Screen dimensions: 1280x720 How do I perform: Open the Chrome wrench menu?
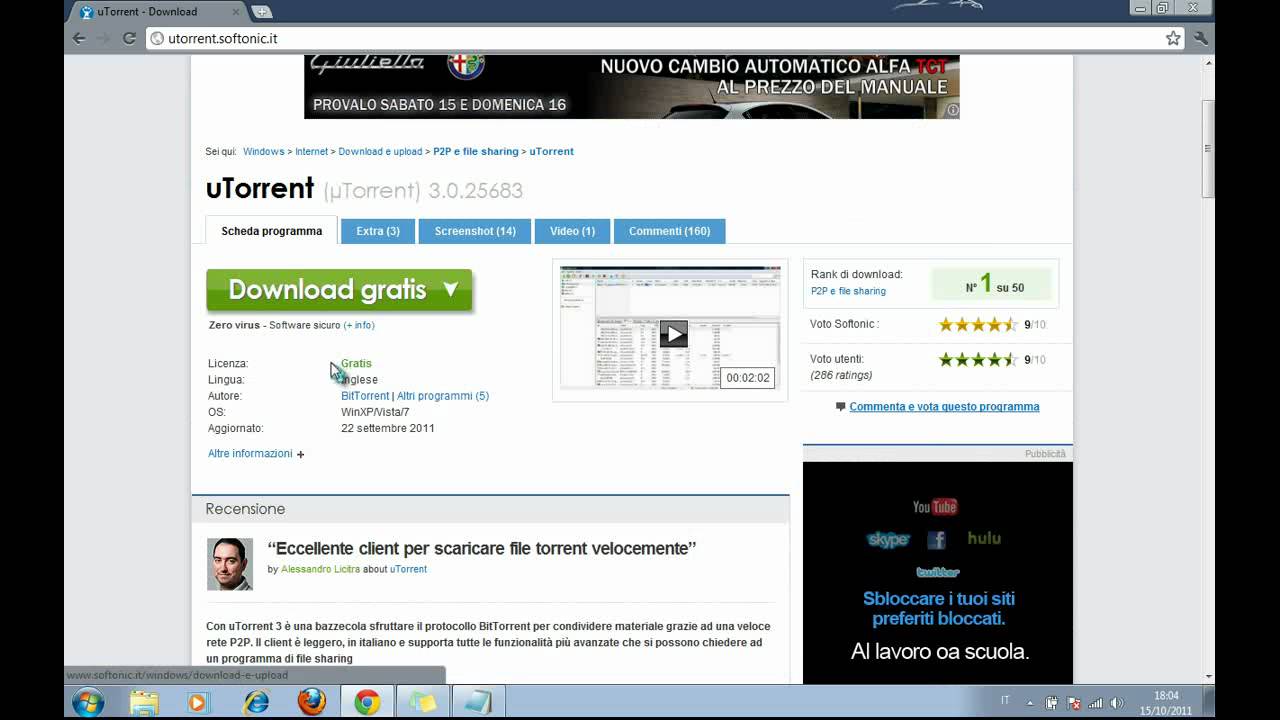(x=1201, y=38)
